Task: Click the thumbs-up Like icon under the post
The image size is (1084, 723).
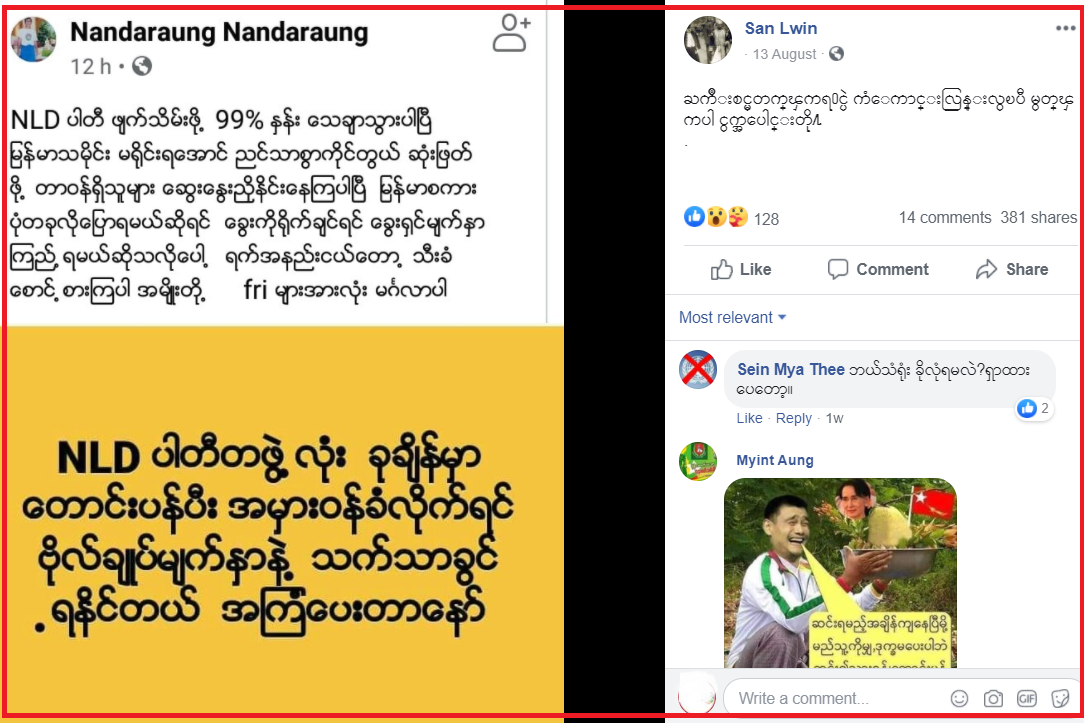Action: pyautogui.click(x=721, y=270)
